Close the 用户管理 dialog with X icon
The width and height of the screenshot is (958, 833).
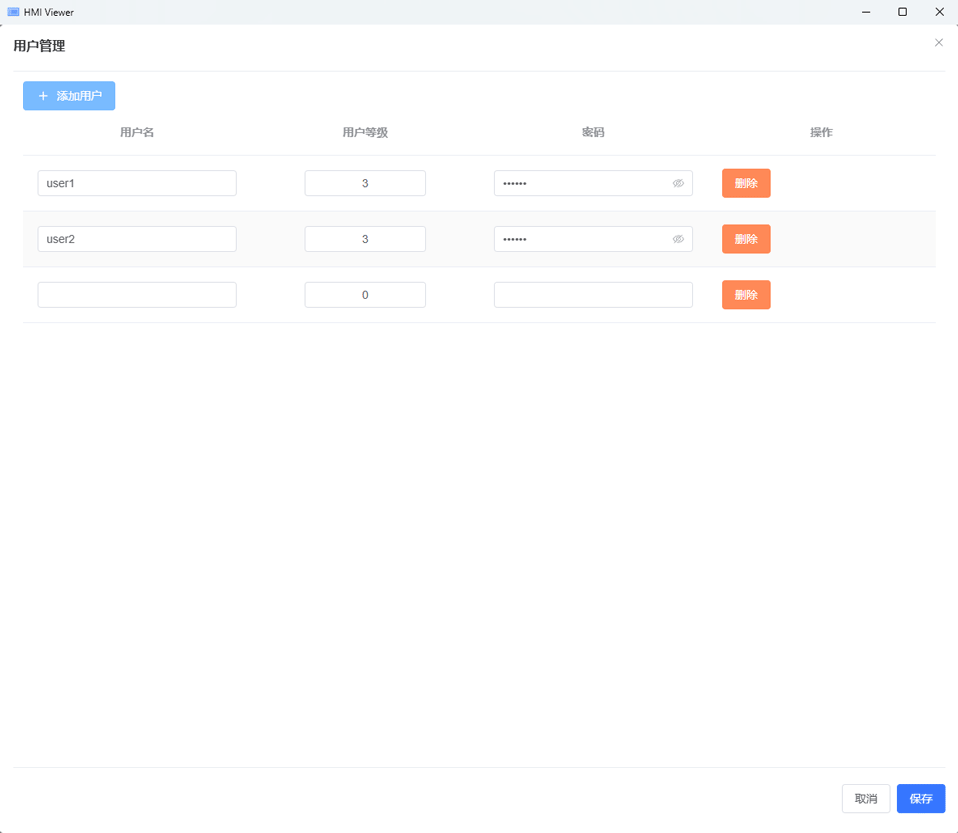point(938,43)
